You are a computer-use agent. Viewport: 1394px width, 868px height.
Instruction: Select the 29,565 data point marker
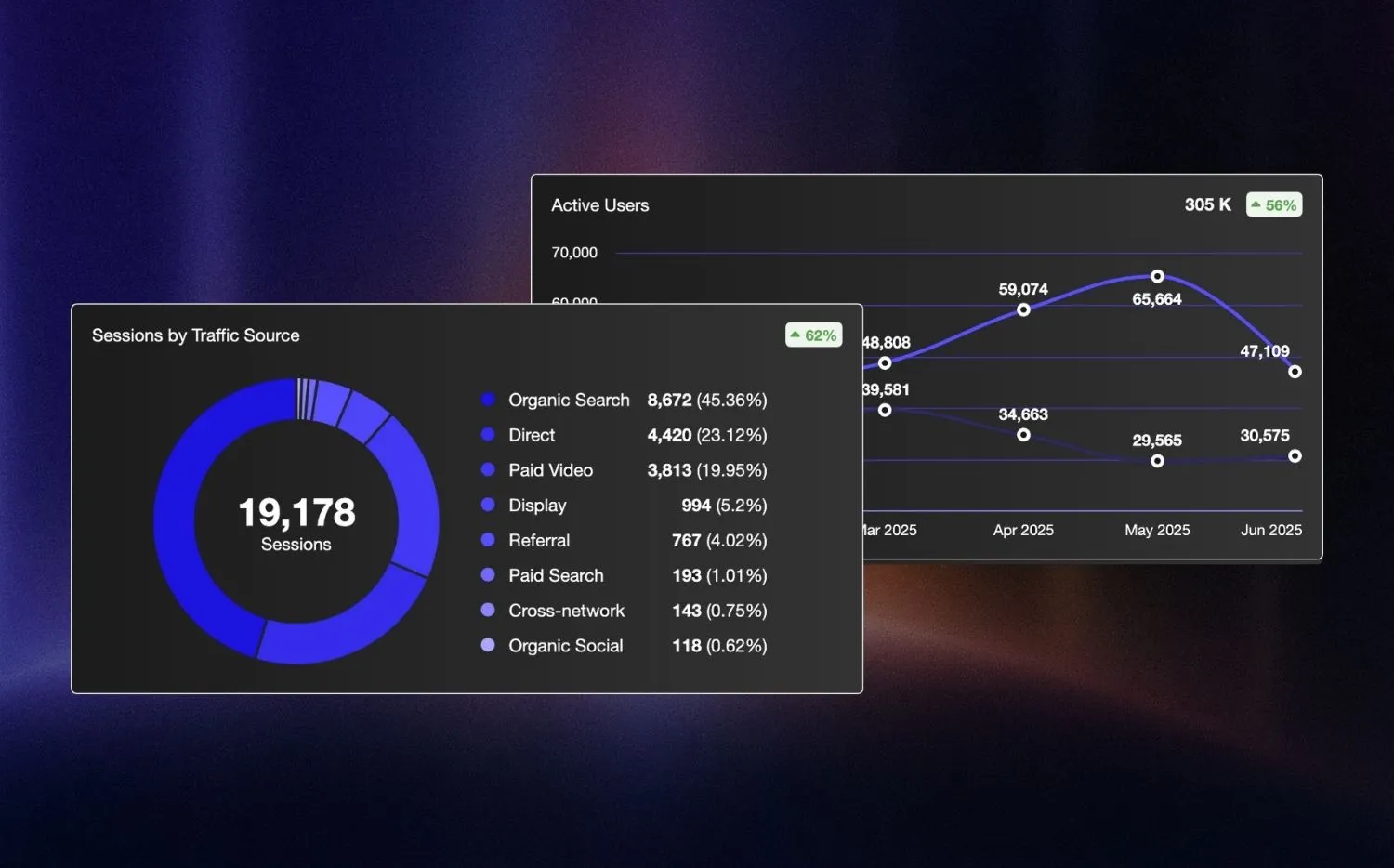coord(1157,461)
